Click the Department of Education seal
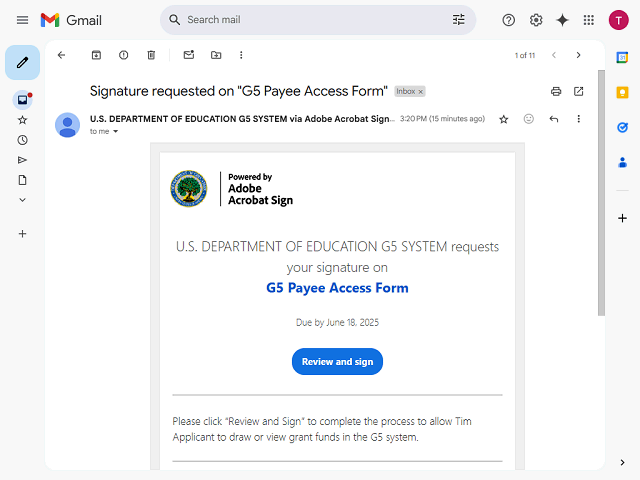 tap(189, 189)
